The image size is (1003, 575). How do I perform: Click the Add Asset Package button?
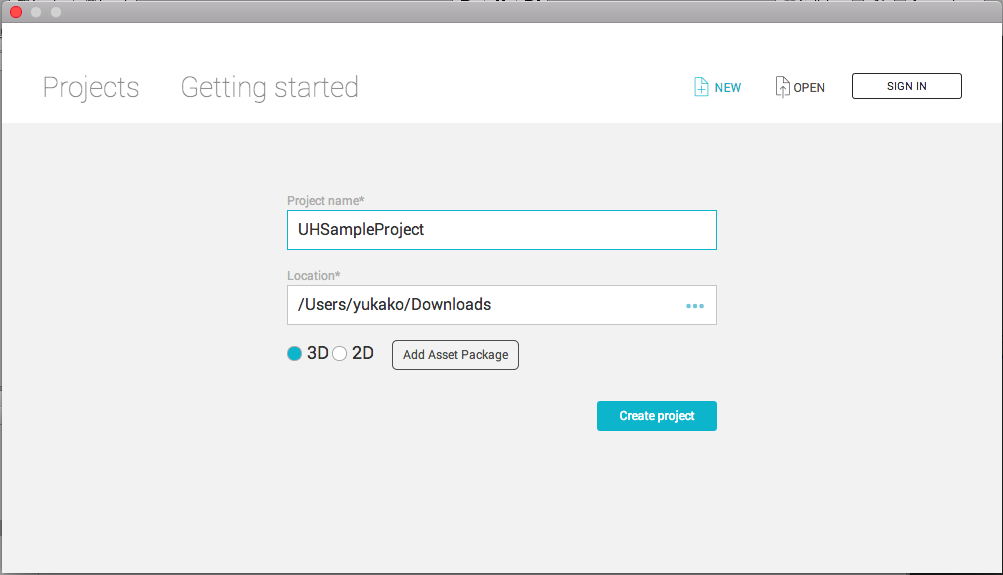coord(455,355)
